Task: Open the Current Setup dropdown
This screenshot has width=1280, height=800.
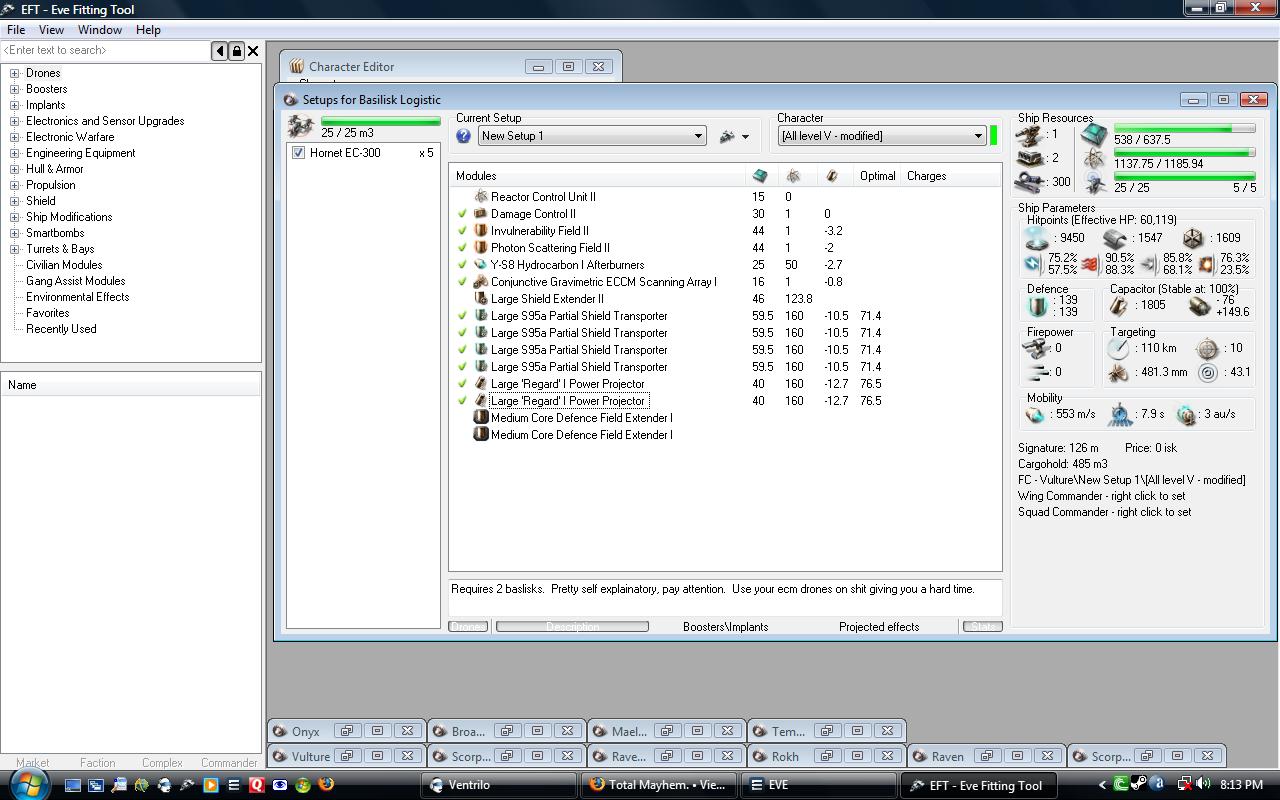Action: point(698,136)
